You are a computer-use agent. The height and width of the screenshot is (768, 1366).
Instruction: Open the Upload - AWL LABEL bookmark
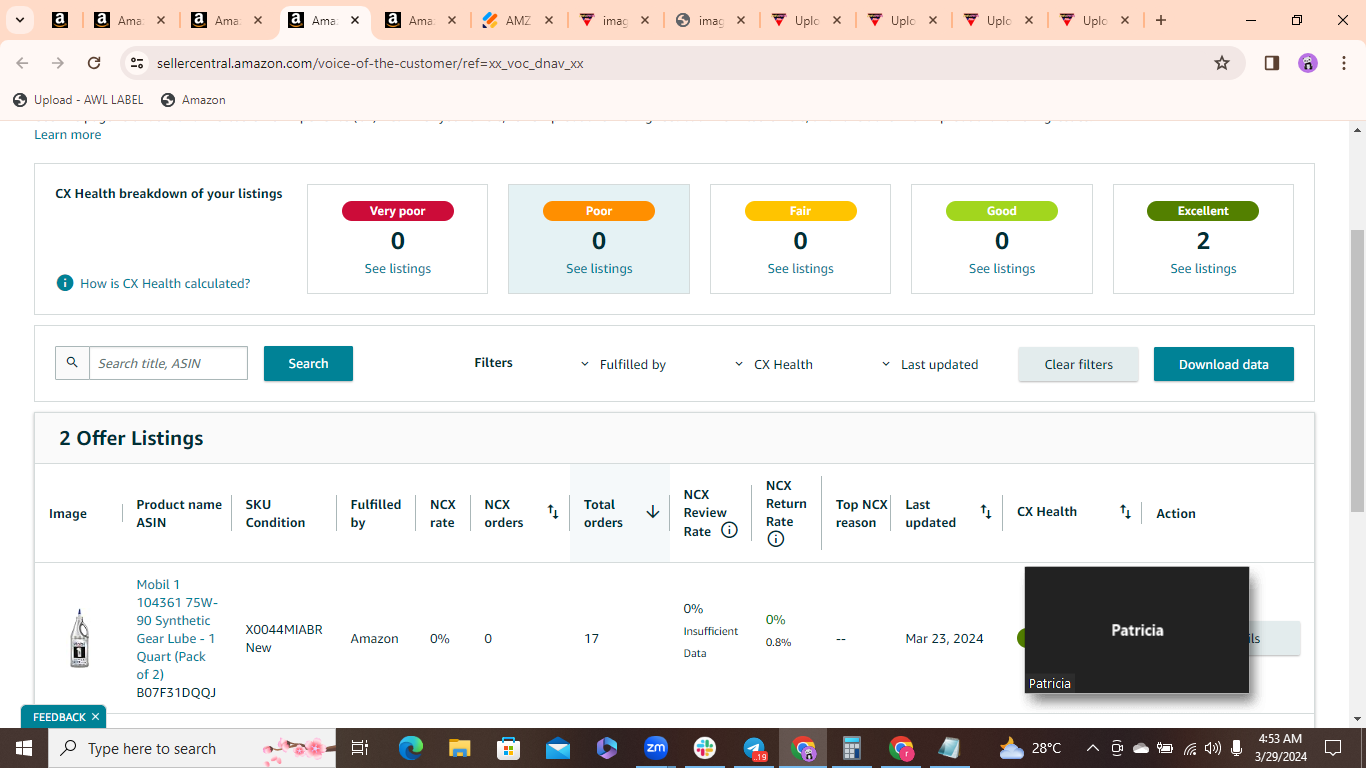coord(78,100)
